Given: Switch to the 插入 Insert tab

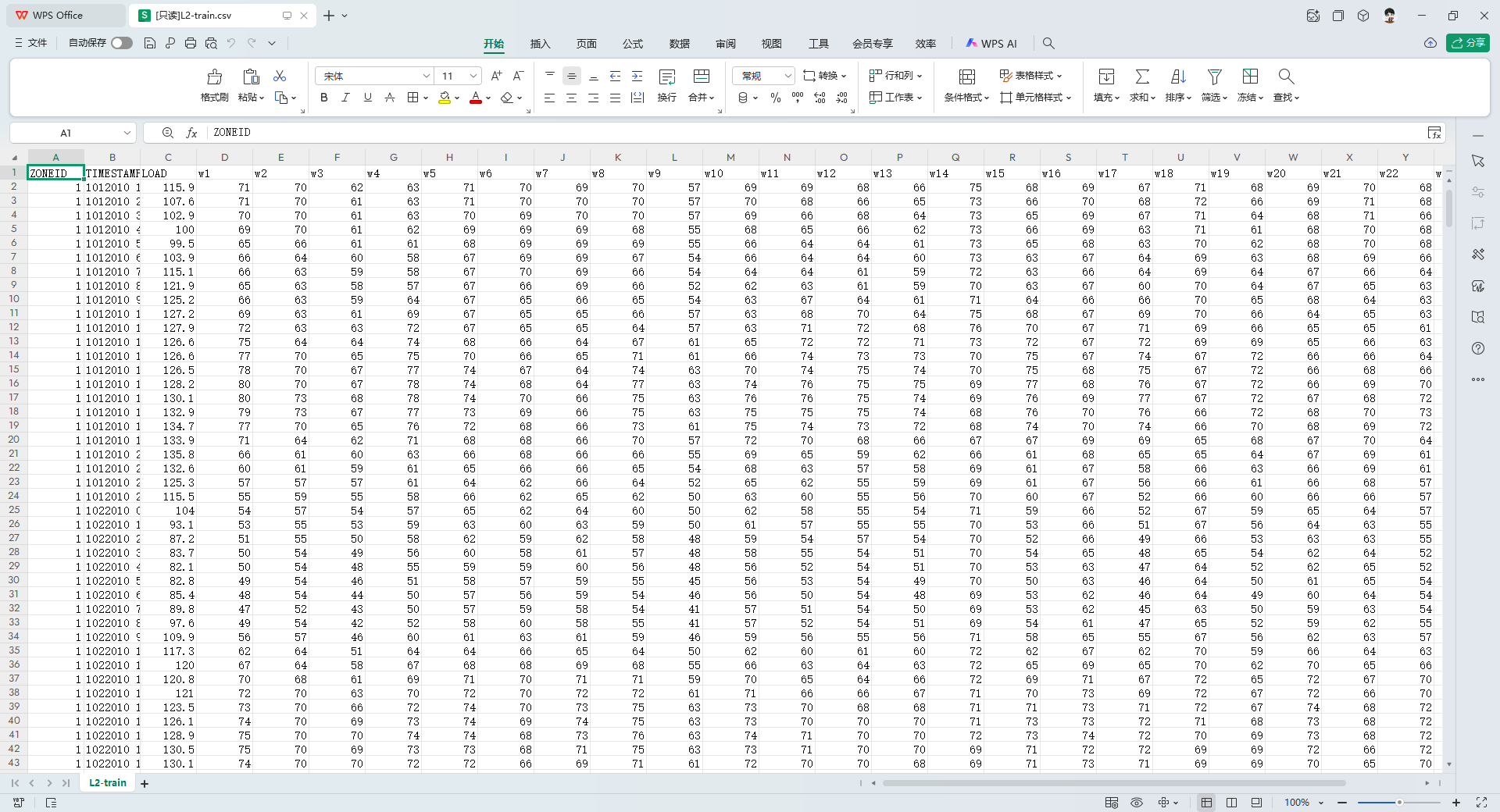Looking at the screenshot, I should pos(540,44).
